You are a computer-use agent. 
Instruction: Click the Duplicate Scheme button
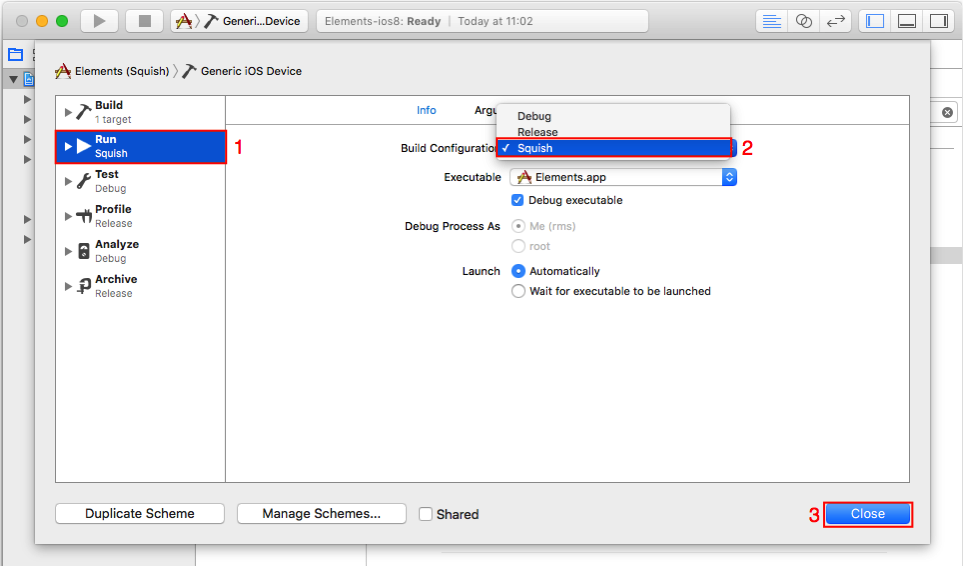pos(140,514)
